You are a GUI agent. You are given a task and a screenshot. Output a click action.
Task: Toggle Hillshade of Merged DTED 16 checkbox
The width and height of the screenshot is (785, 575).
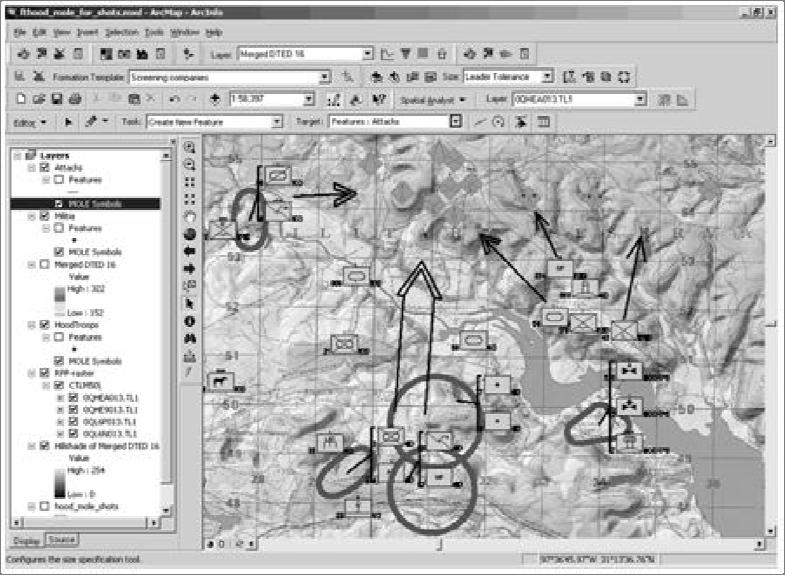click(x=45, y=446)
